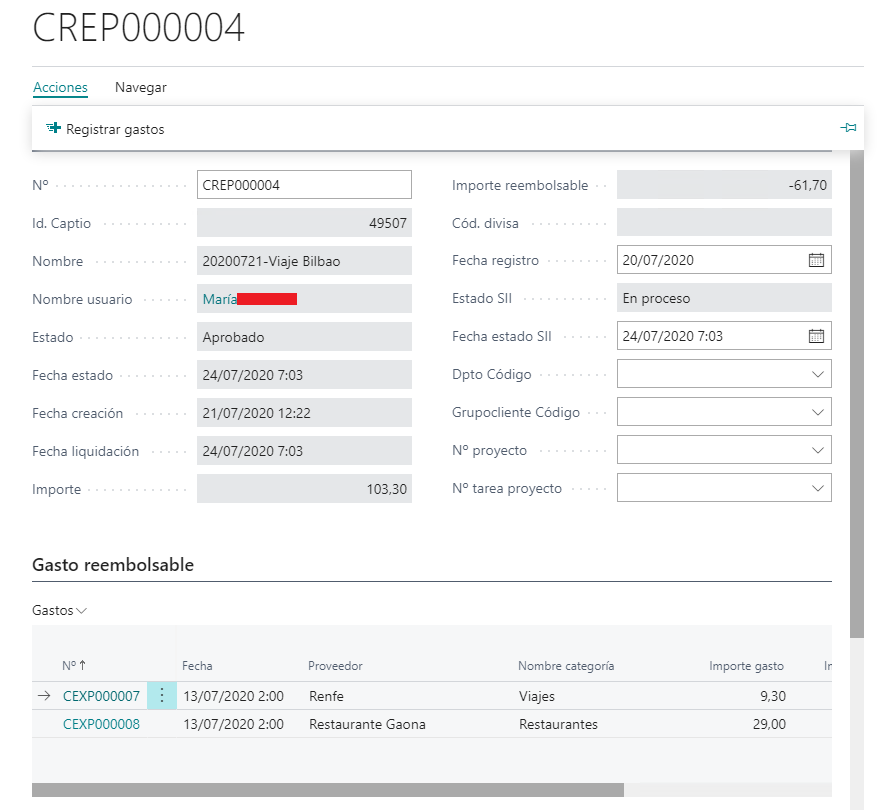
Task: Open expense link CEXP000008
Action: coord(101,724)
